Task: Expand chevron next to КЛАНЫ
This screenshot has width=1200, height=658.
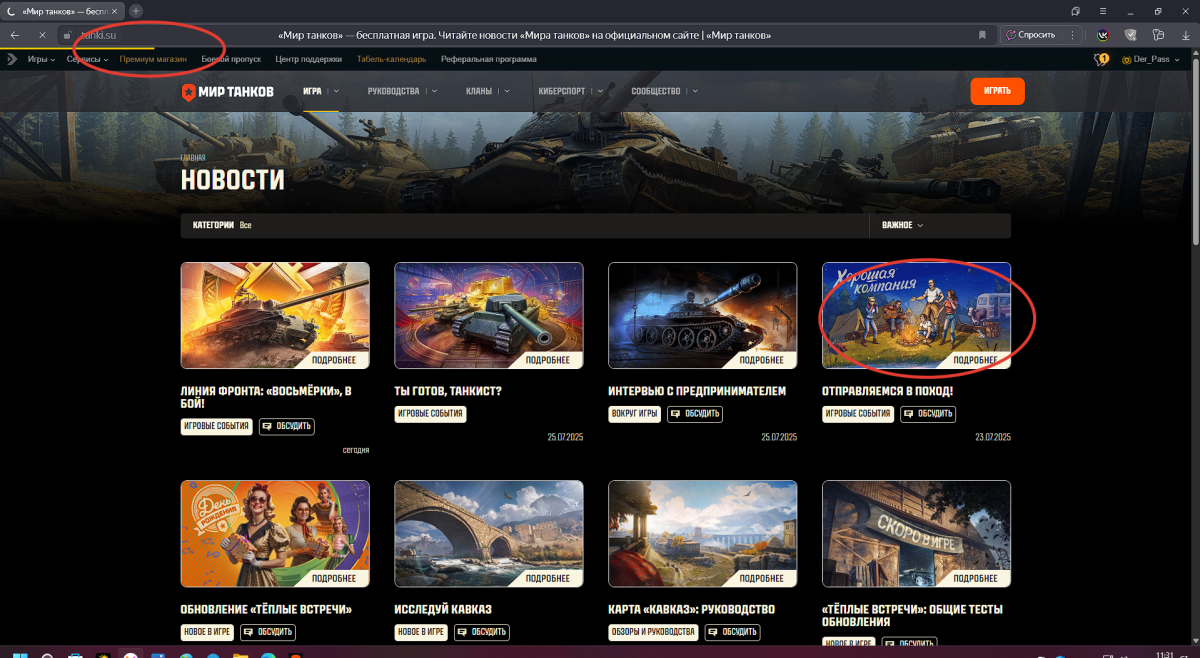Action: (x=507, y=91)
